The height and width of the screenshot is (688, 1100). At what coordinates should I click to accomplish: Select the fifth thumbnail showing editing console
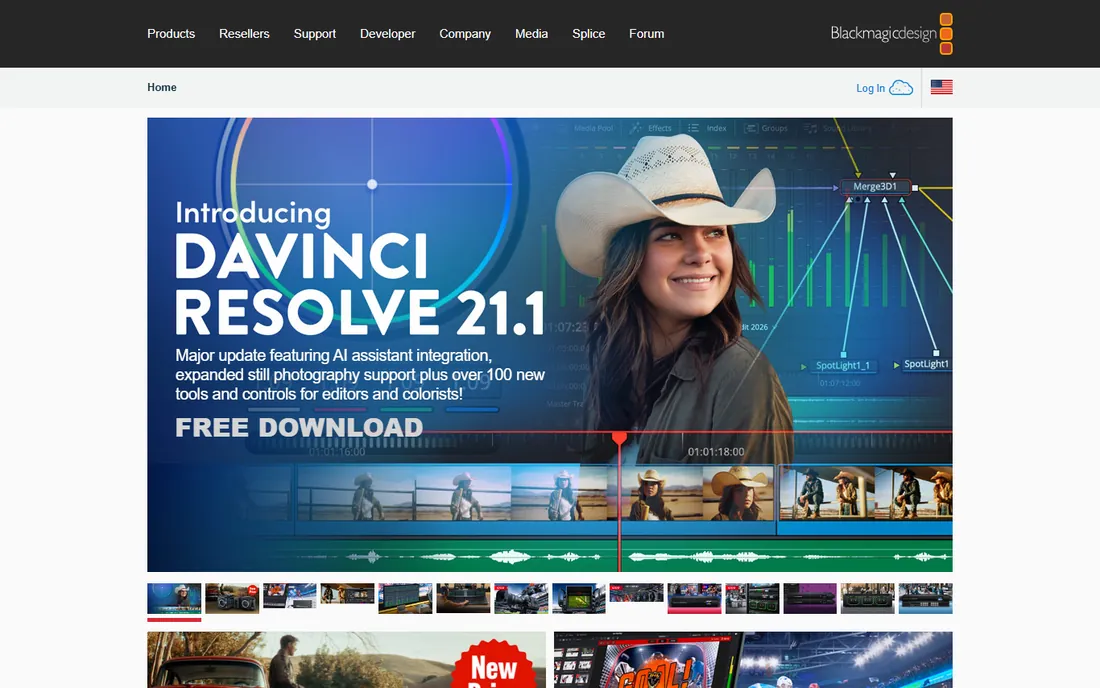tap(405, 598)
